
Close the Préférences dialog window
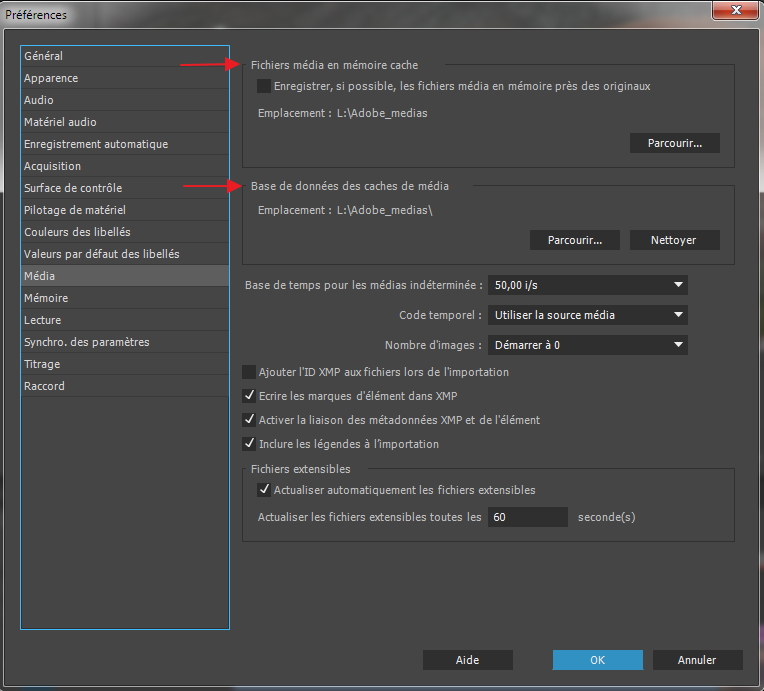tap(738, 12)
